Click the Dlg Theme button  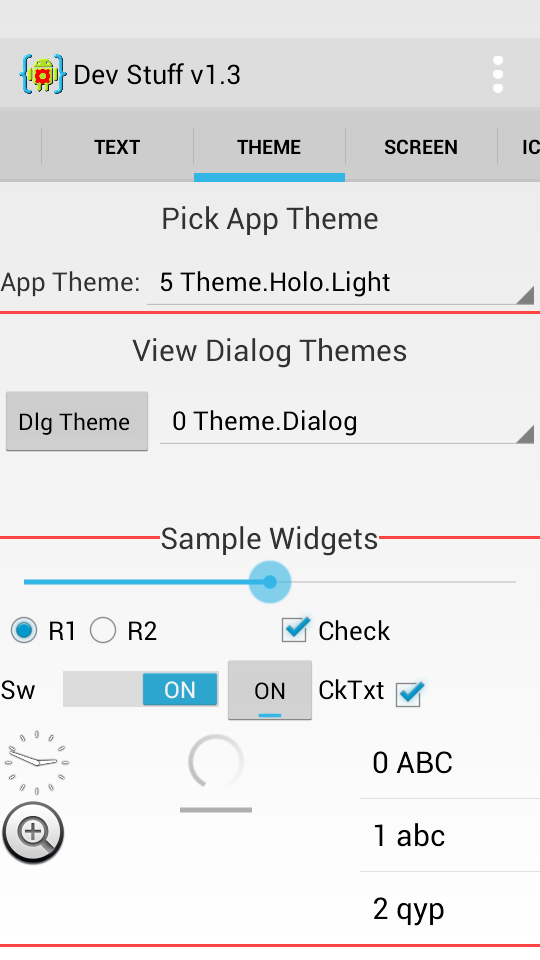pyautogui.click(x=77, y=422)
